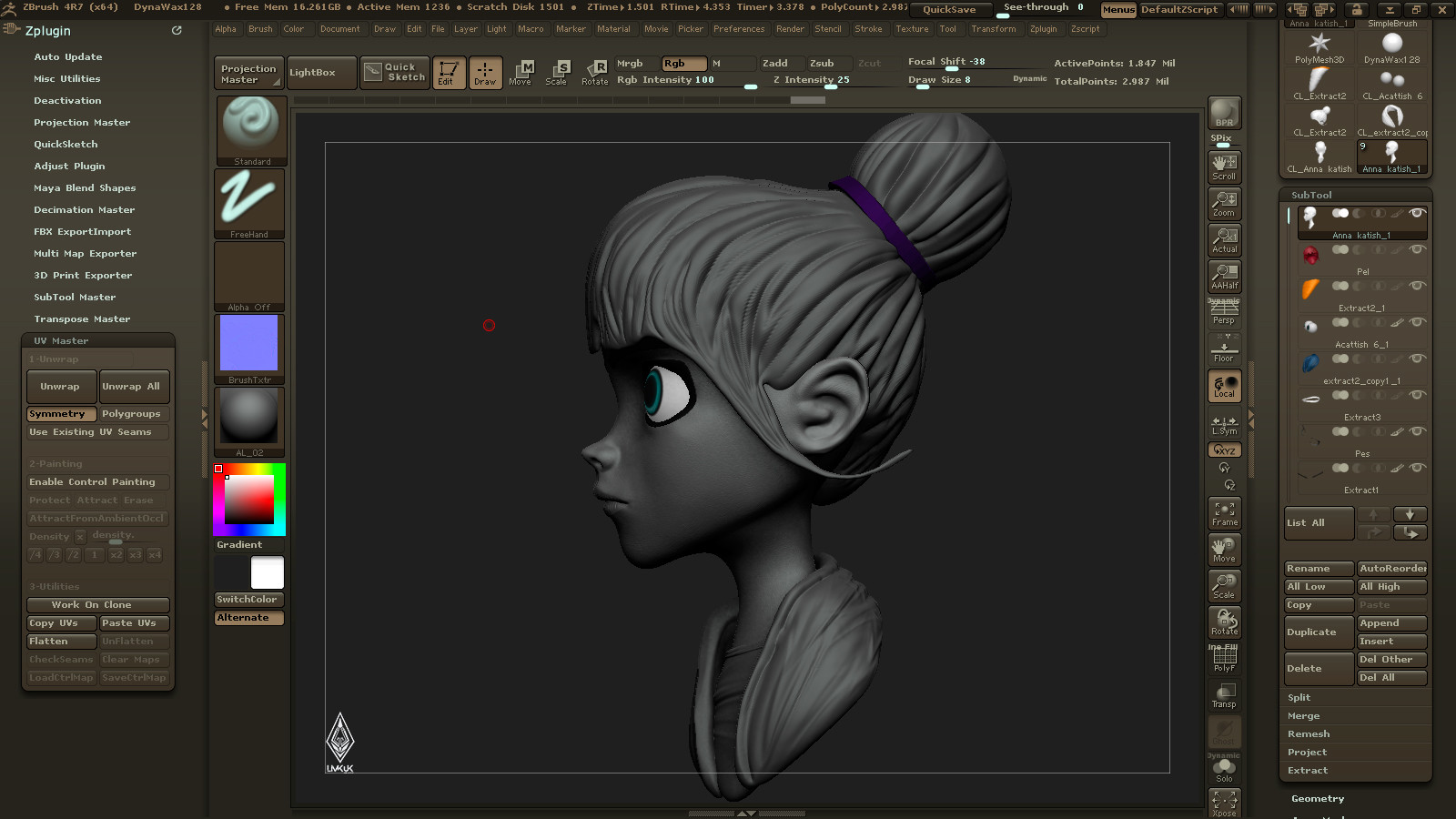Toggle the Persp perspective view icon
The width and height of the screenshot is (1456, 819).
click(x=1224, y=312)
